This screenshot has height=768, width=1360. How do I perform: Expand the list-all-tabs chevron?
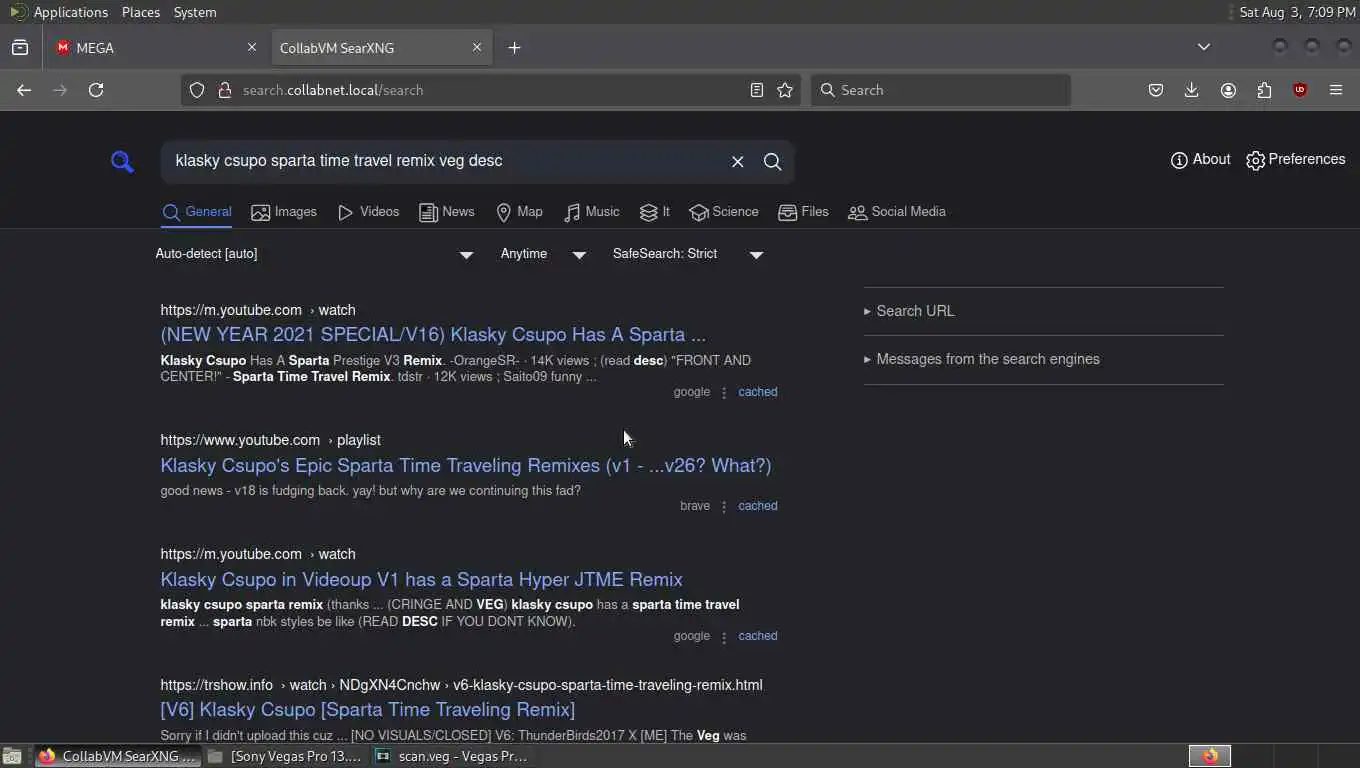coord(1204,47)
